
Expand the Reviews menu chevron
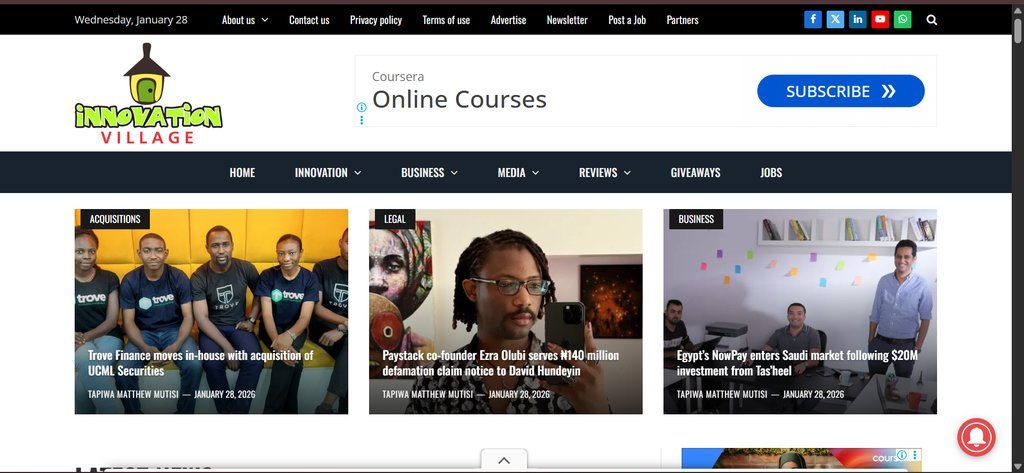(x=628, y=172)
